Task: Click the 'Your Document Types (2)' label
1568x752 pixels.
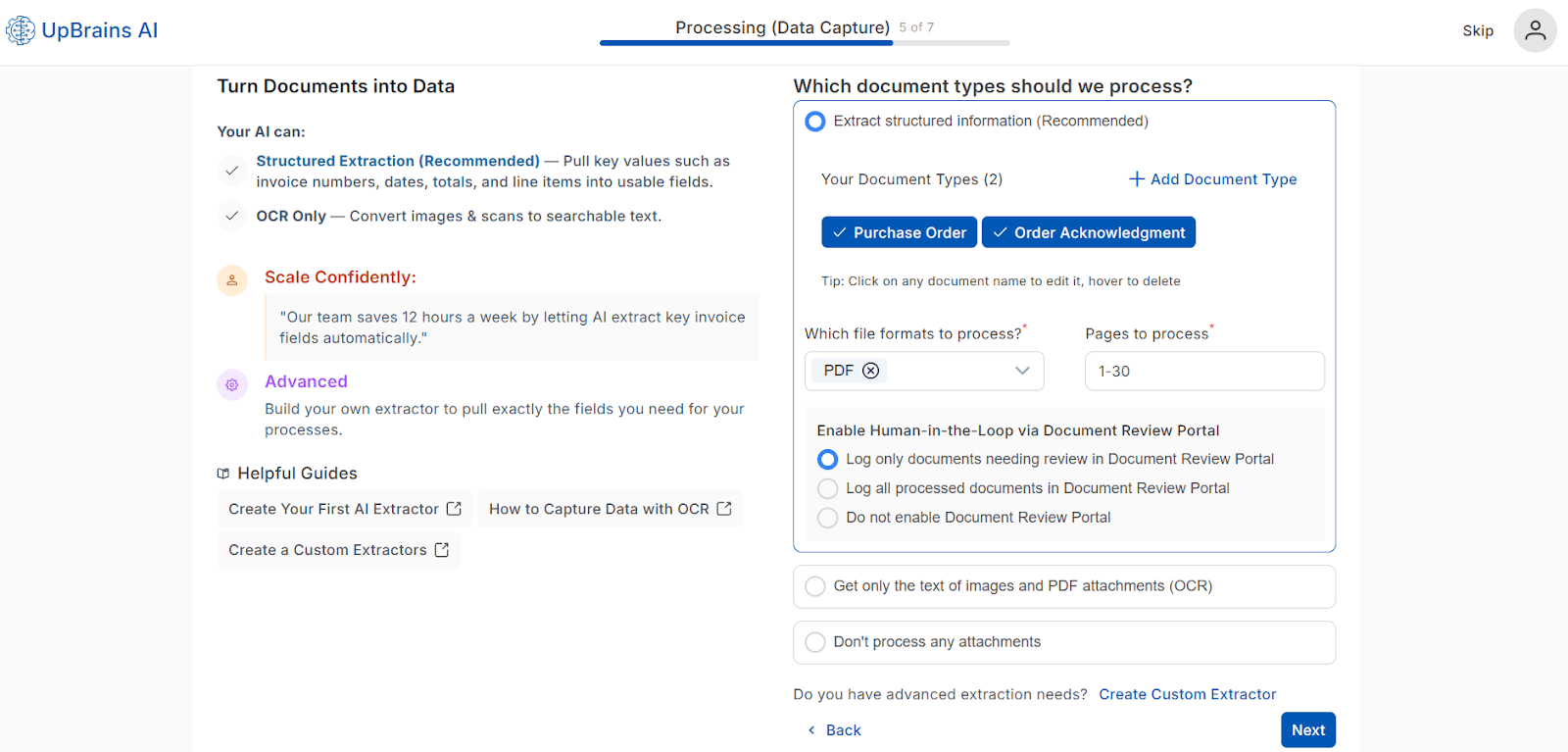Action: [911, 179]
